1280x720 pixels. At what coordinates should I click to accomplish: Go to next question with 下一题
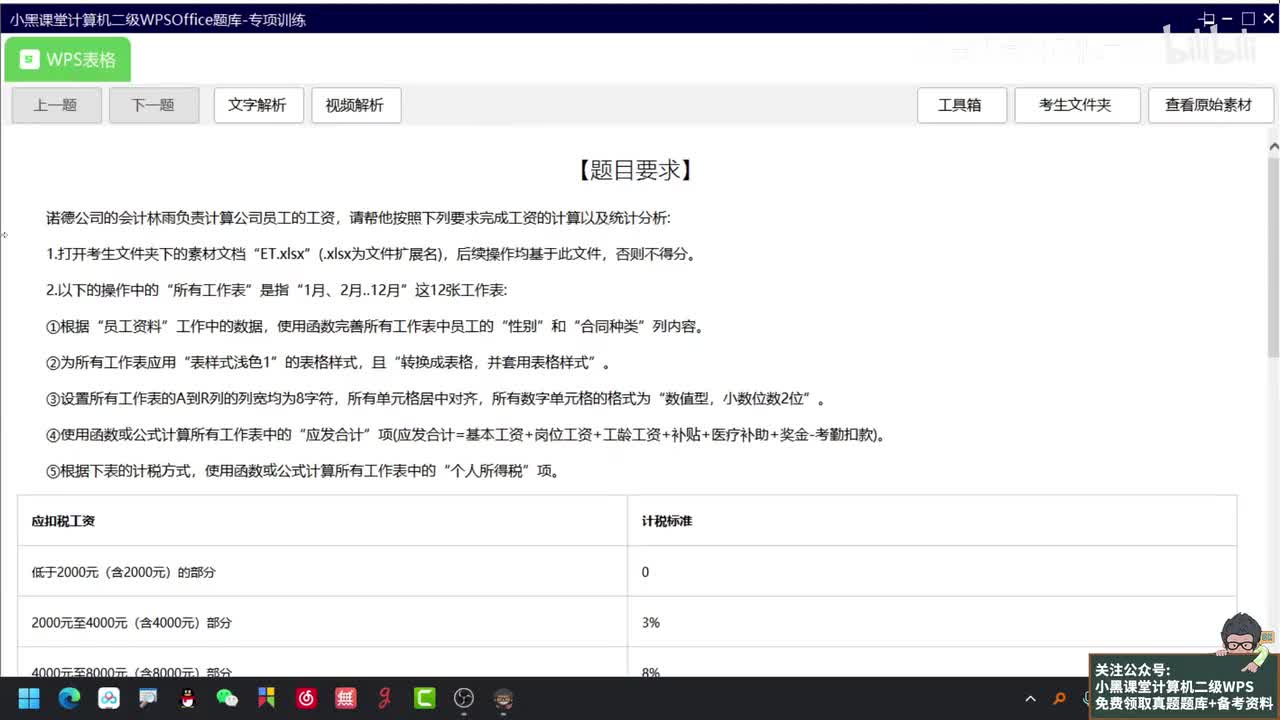[x=154, y=105]
